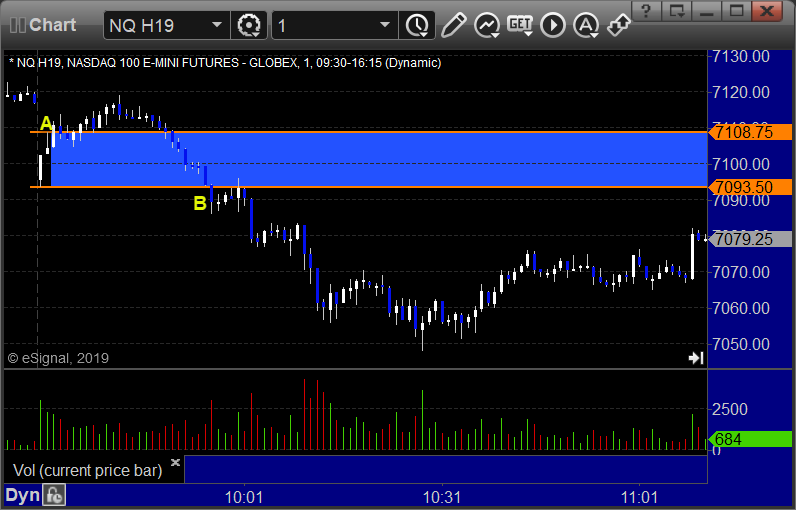Click the Chart grip title icon

(18, 25)
